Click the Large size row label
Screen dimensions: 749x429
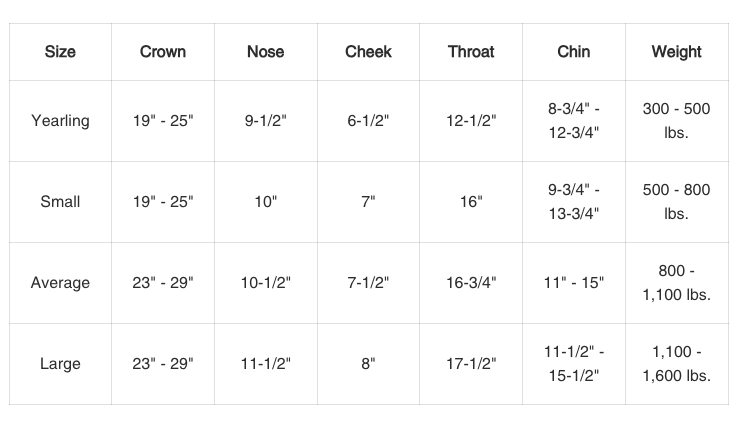pos(60,364)
